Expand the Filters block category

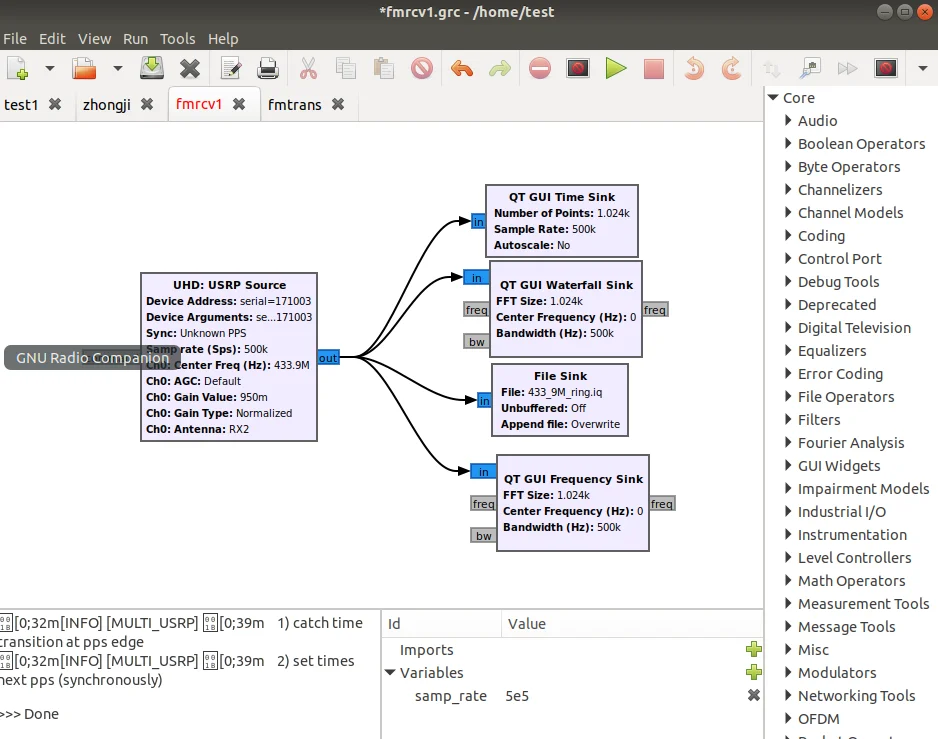(x=788, y=420)
